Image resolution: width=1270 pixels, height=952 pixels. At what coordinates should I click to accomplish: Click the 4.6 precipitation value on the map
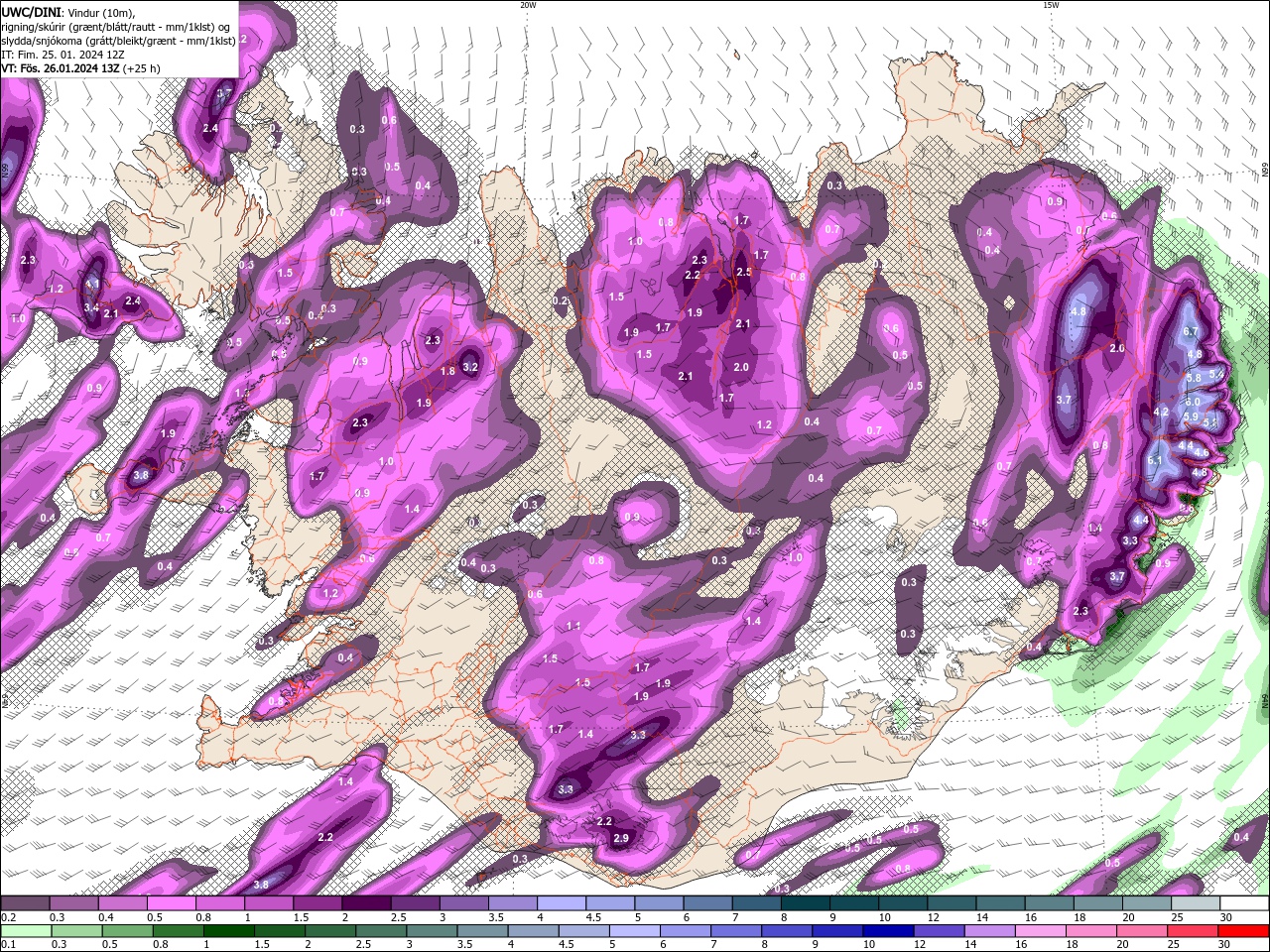[x=1202, y=452]
